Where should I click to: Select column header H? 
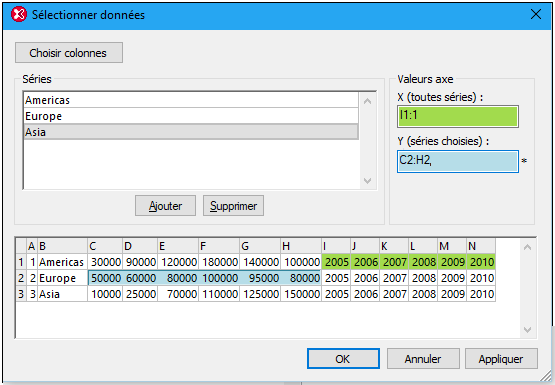[301, 246]
